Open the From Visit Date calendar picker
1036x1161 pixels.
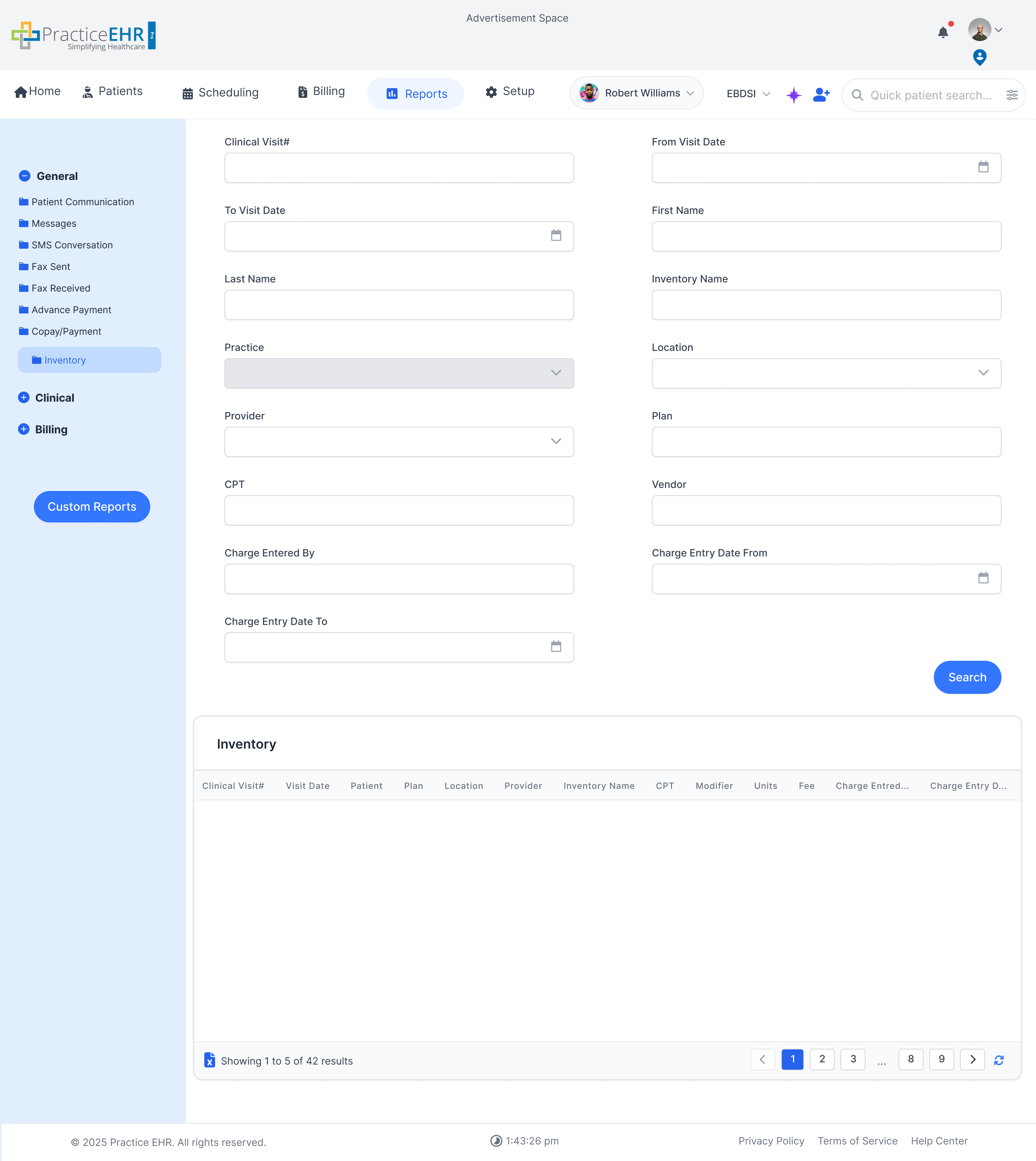pos(983,167)
